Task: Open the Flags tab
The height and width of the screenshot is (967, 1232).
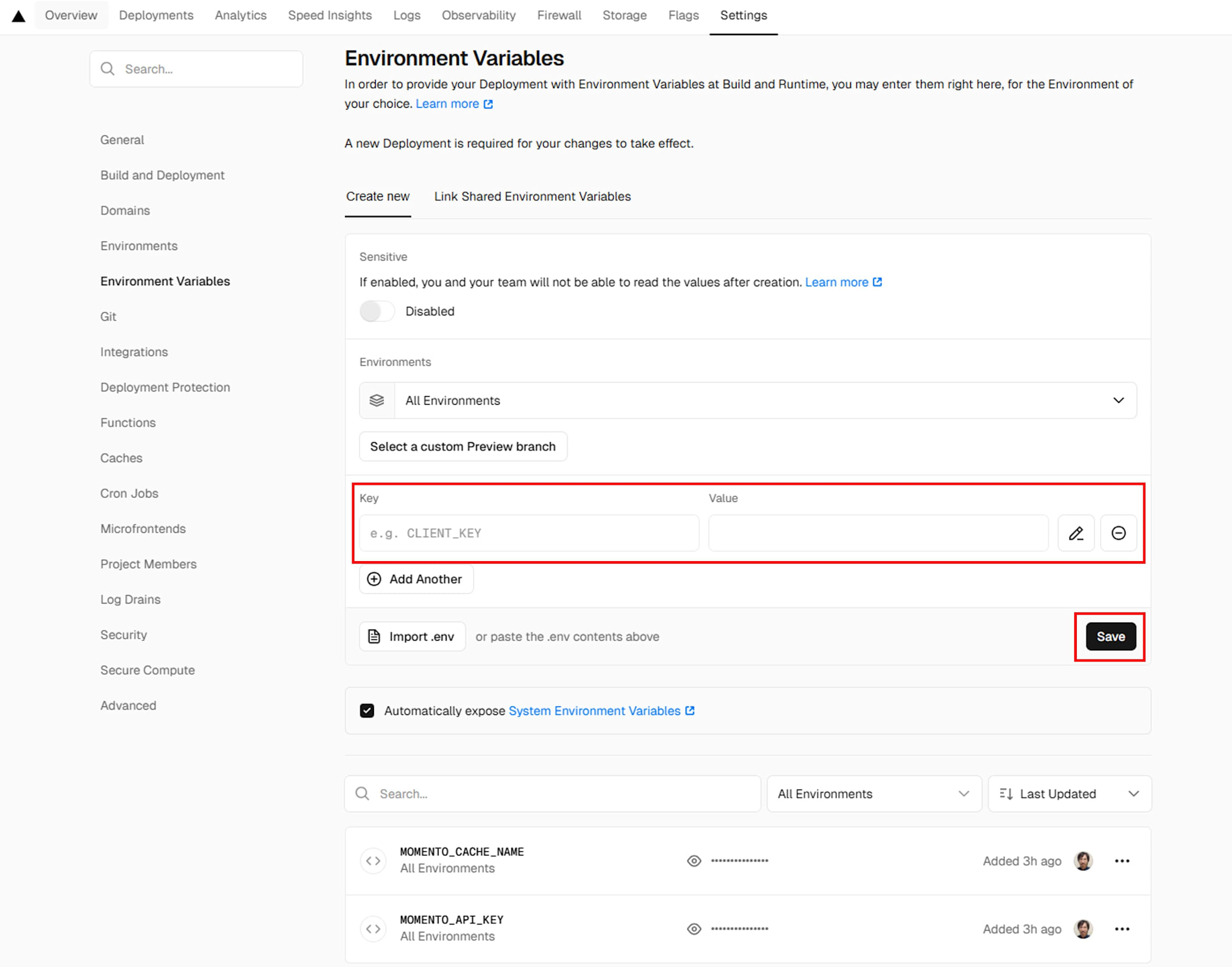Action: [x=683, y=15]
